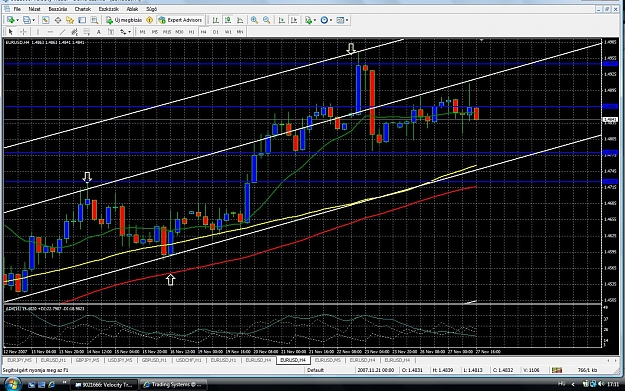Open the Profiles dropdown
Viewport: 625px width, 391px height.
point(29,20)
